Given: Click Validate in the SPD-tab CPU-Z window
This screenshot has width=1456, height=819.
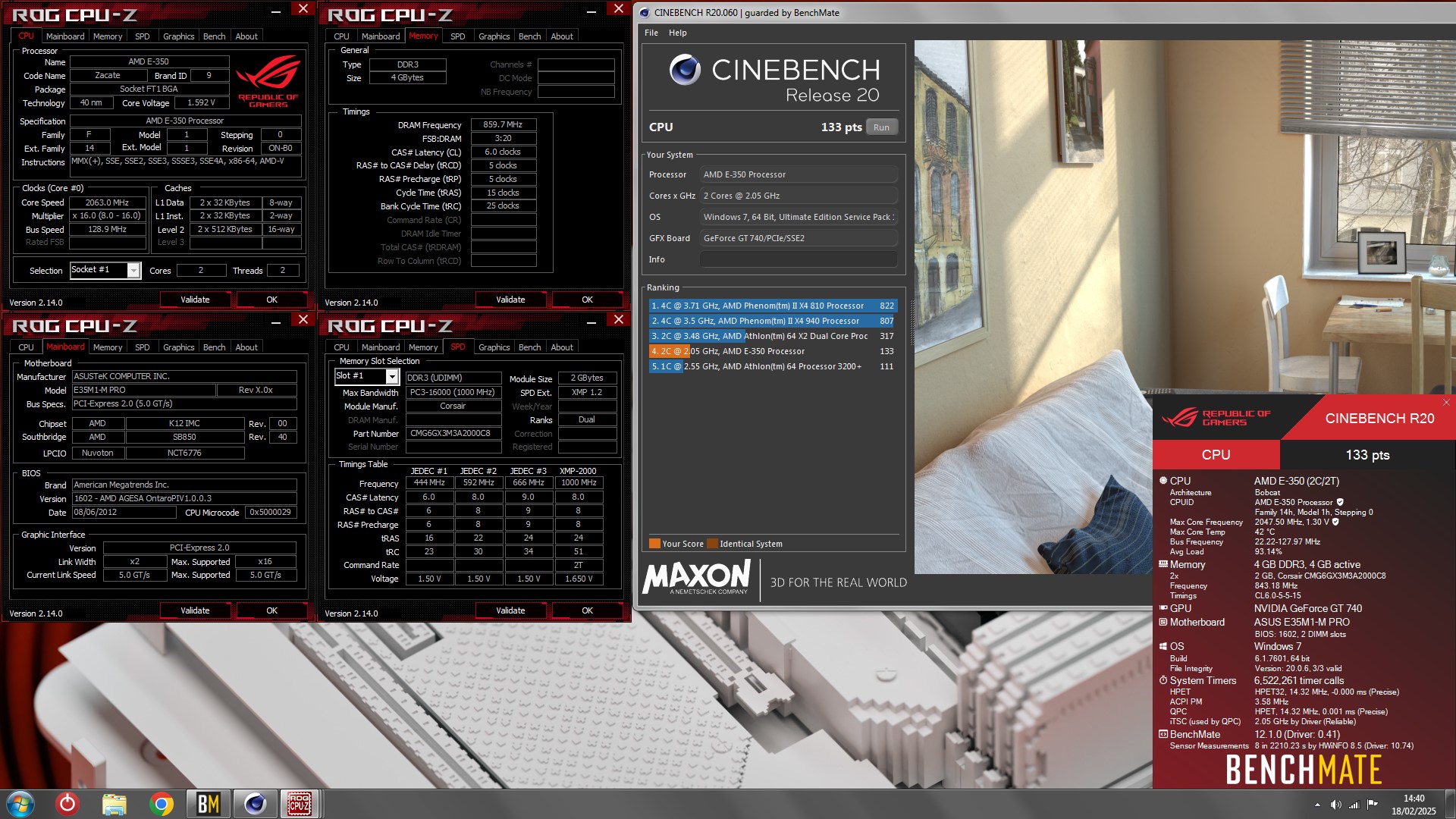Looking at the screenshot, I should (x=510, y=611).
